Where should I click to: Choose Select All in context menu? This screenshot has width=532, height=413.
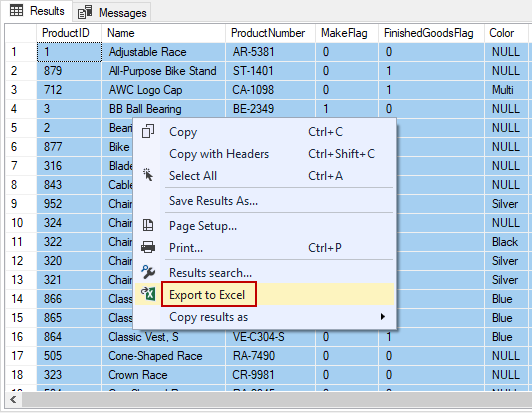[264, 176]
